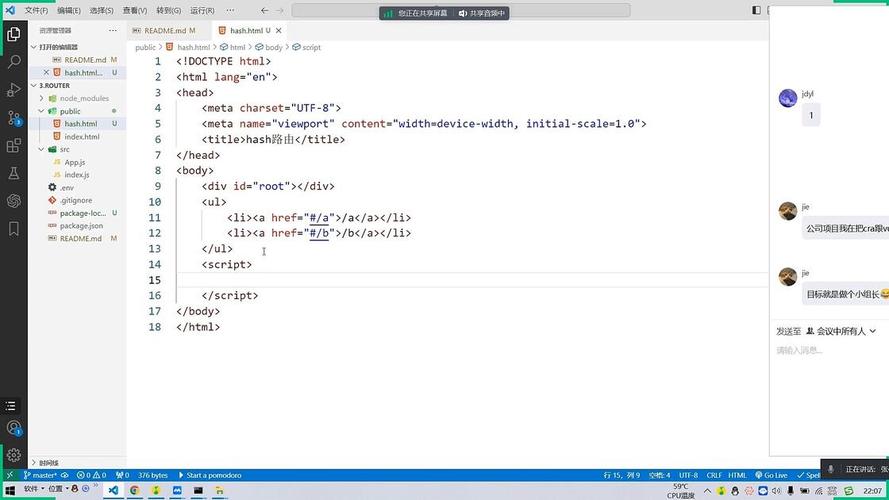The image size is (889, 500).
Task: Open Run and Debug view
Action: point(14,90)
